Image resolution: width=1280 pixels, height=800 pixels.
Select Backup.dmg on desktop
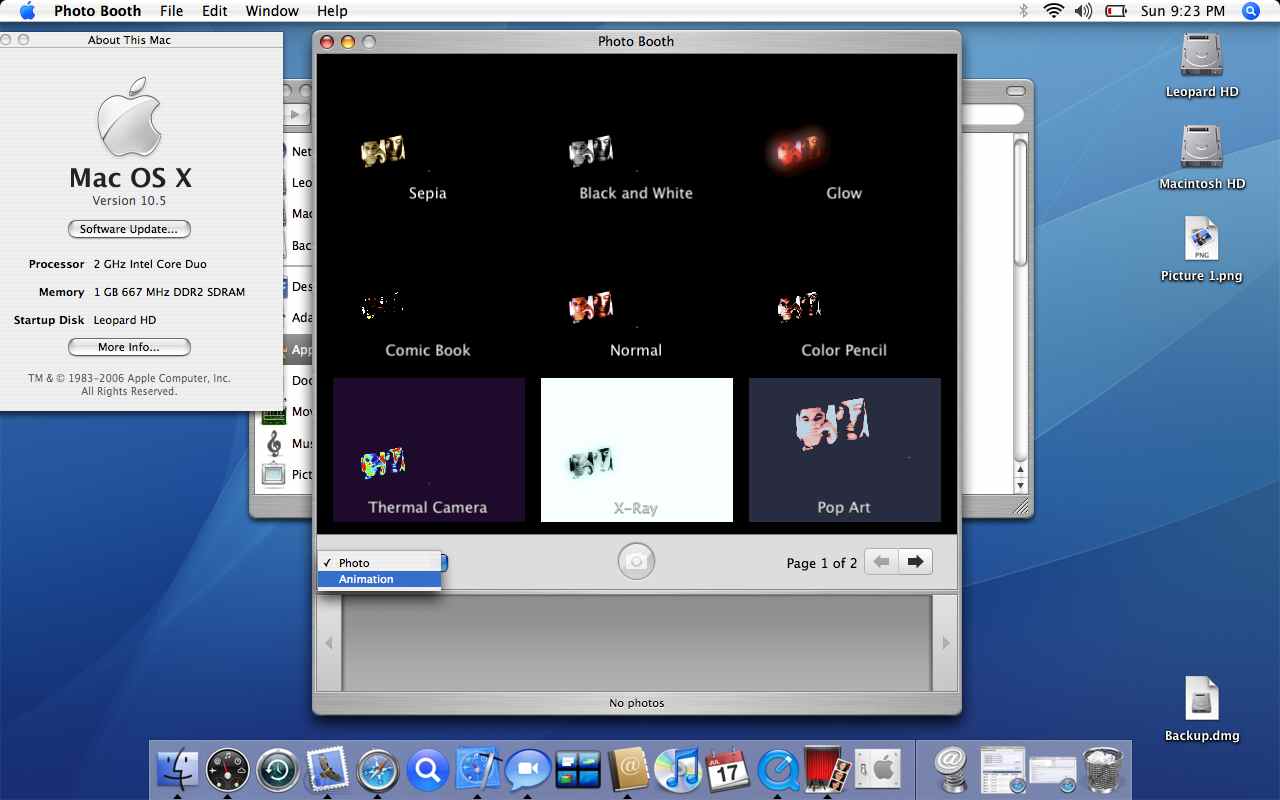click(1201, 710)
